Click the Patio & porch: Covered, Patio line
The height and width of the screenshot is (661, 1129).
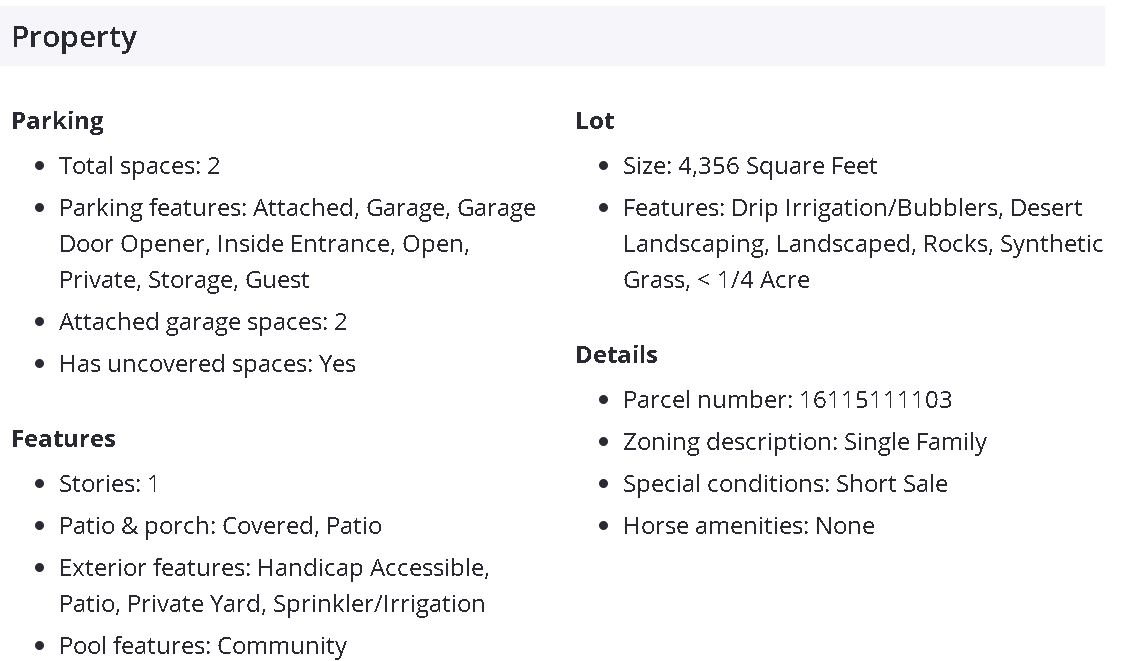click(220, 526)
